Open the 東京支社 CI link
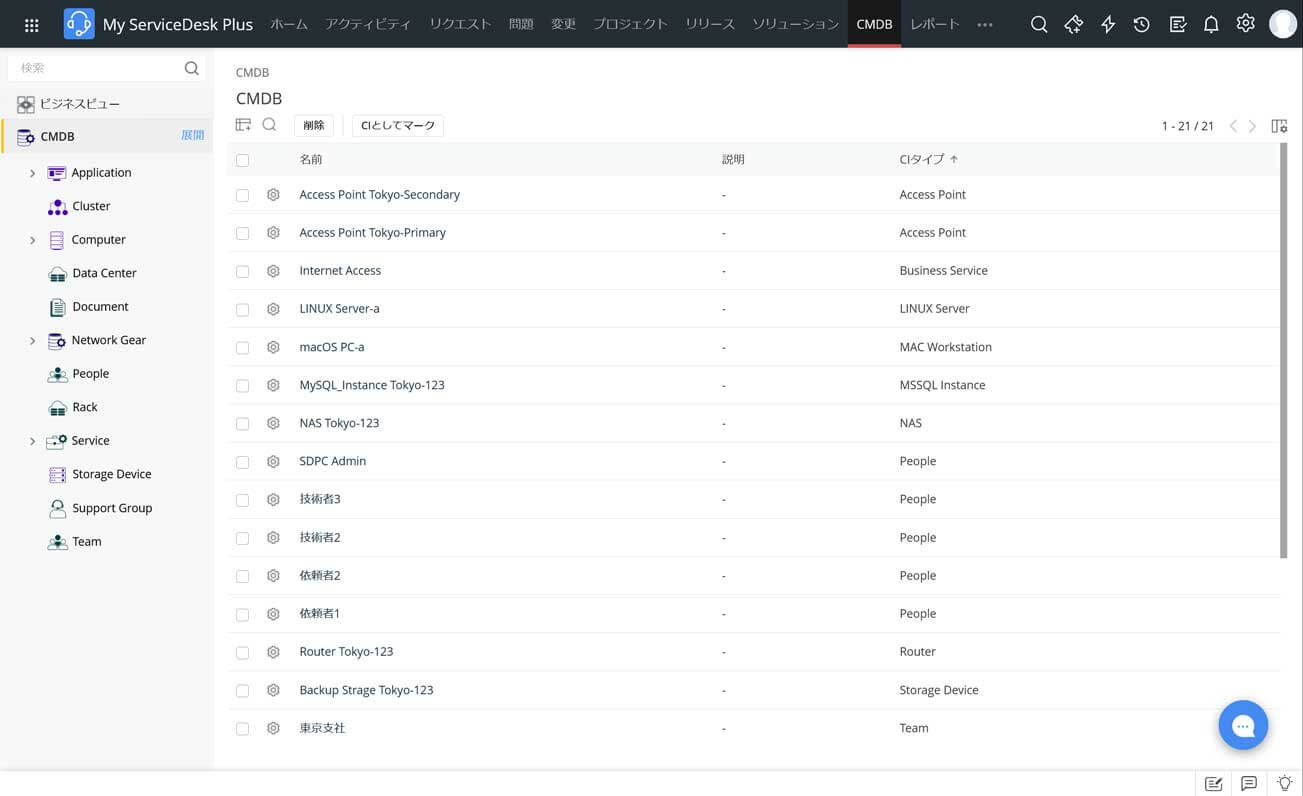 coord(322,728)
